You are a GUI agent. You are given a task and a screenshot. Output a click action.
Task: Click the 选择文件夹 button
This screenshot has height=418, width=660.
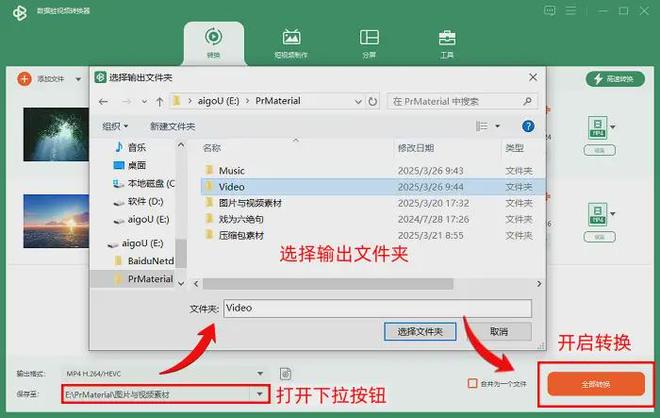pos(420,331)
